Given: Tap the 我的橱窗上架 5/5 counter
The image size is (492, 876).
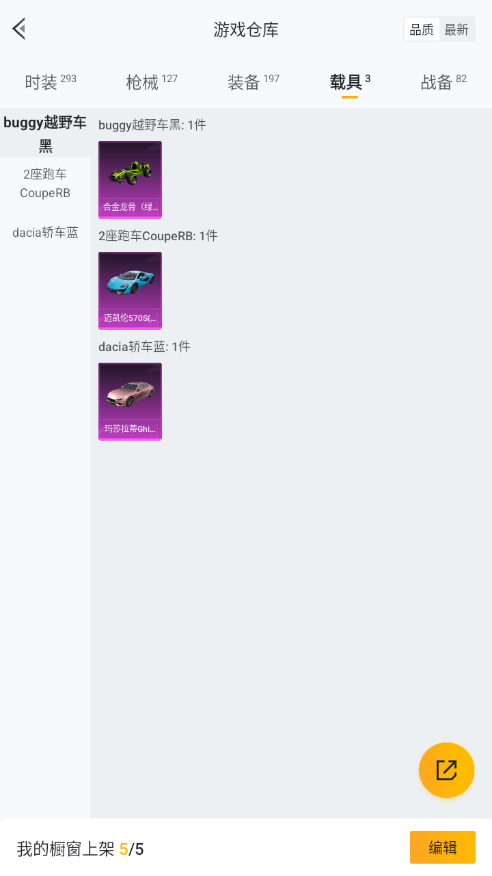Looking at the screenshot, I should [80, 849].
